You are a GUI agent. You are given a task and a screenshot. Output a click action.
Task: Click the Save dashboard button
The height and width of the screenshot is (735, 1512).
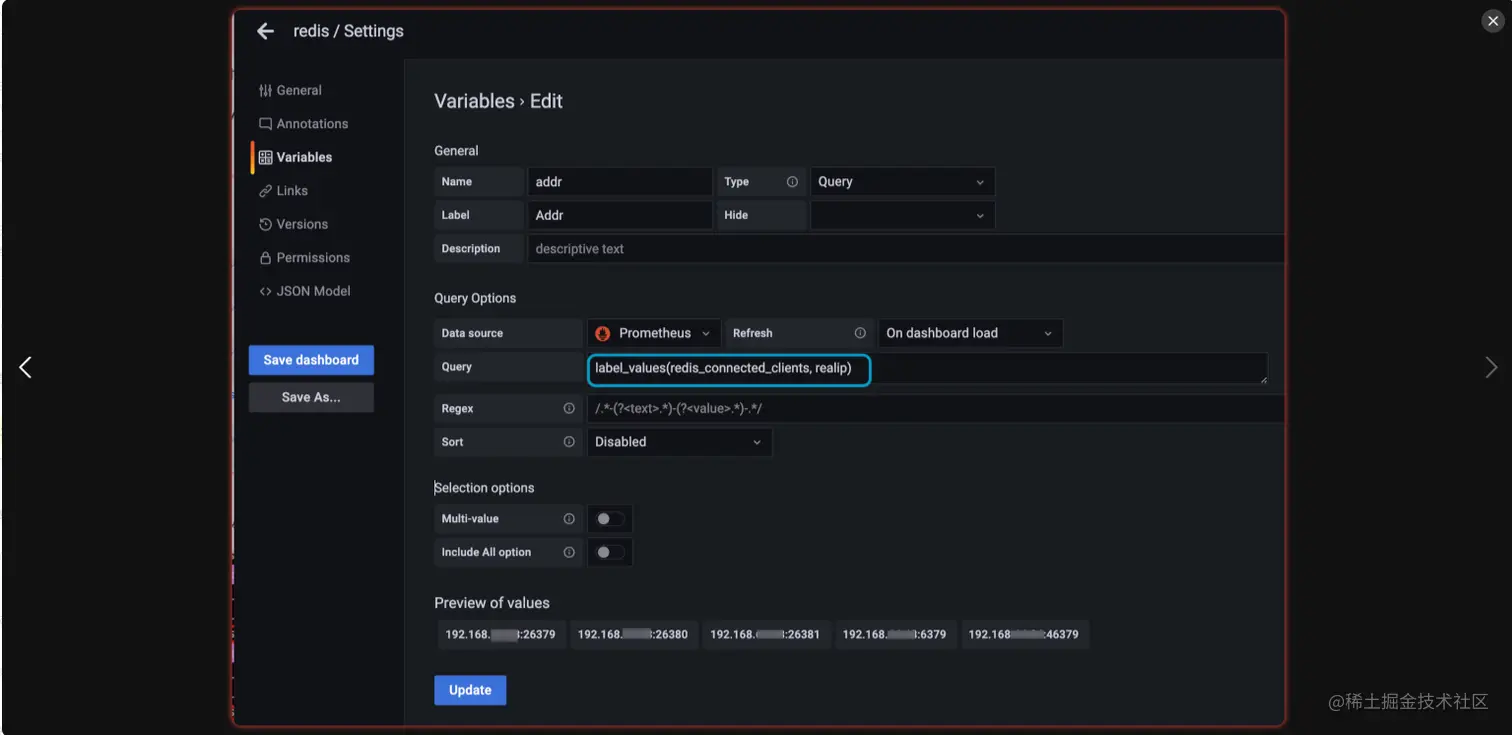[311, 360]
